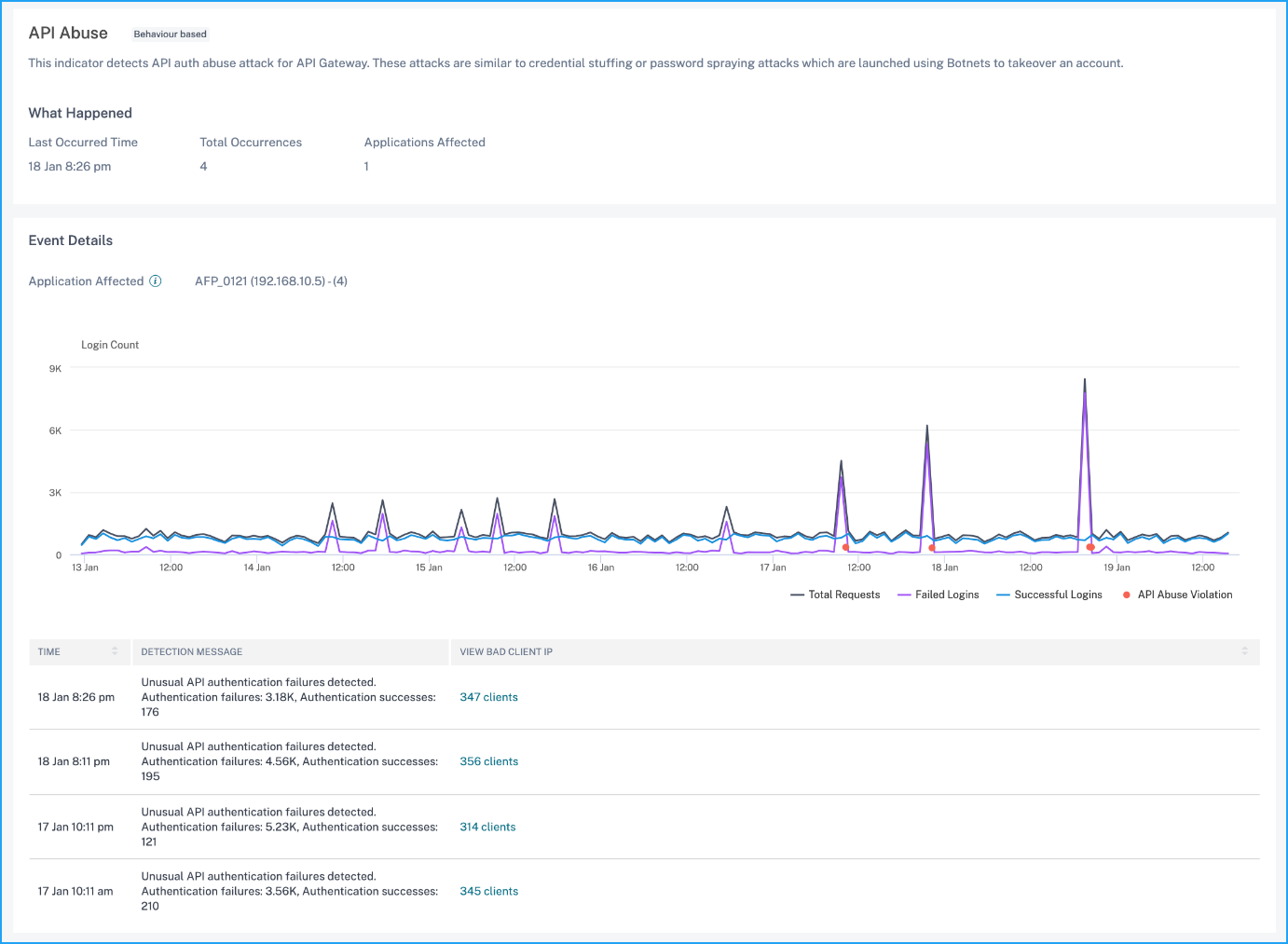
Task: Click the 18 Jan x-axis tick label
Action: 945,568
